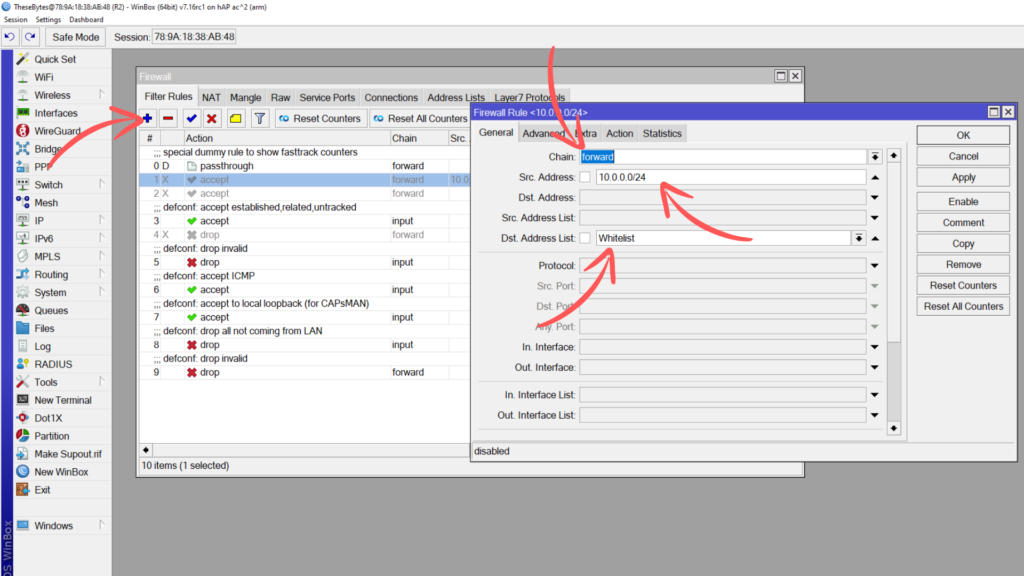The width and height of the screenshot is (1024, 576).
Task: Click the blue plus add-rule icon
Action: (x=148, y=118)
